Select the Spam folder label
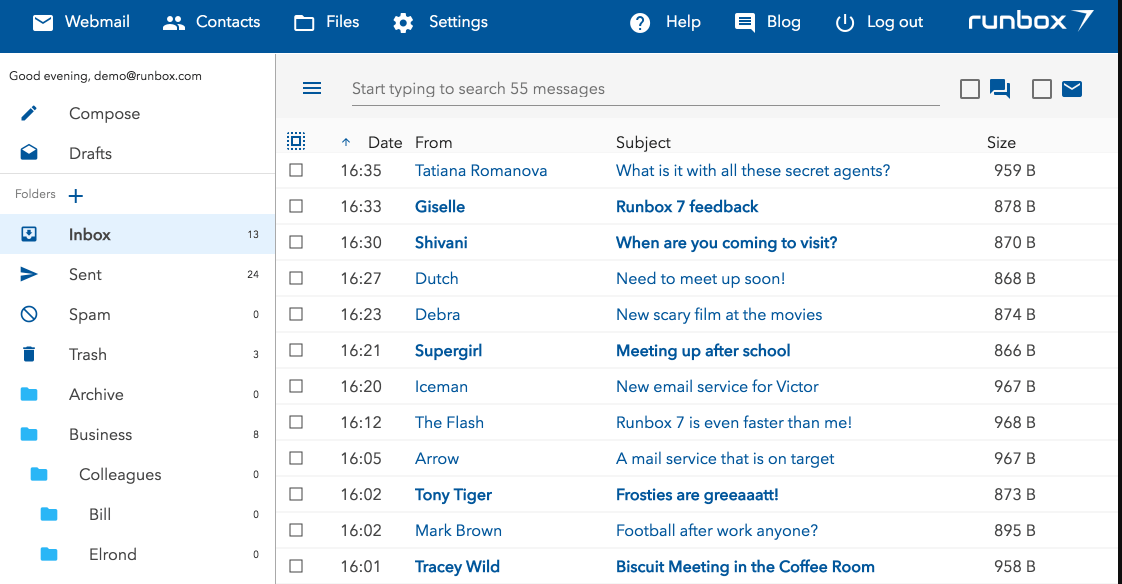 click(x=89, y=315)
